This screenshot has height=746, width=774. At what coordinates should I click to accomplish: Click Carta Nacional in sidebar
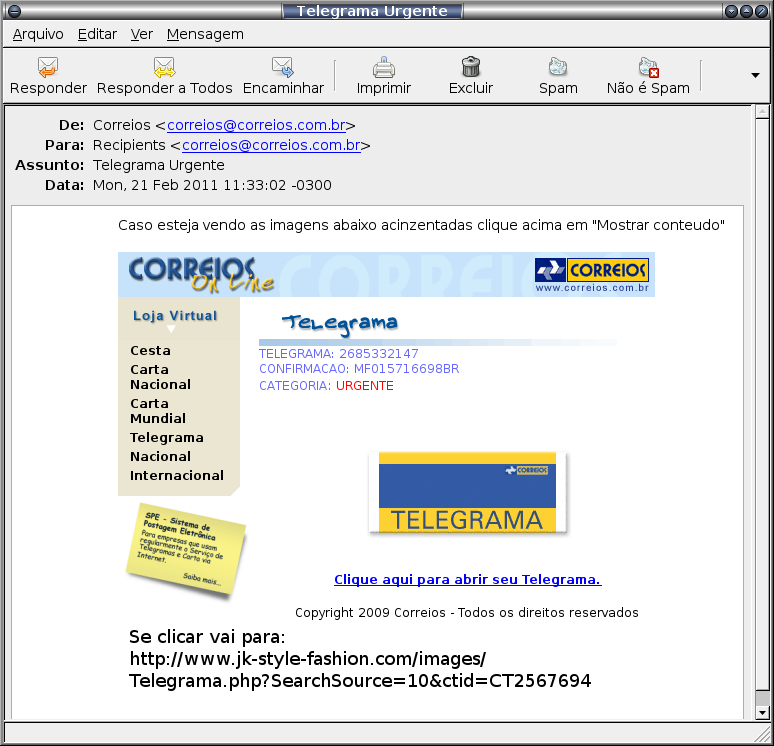point(160,377)
